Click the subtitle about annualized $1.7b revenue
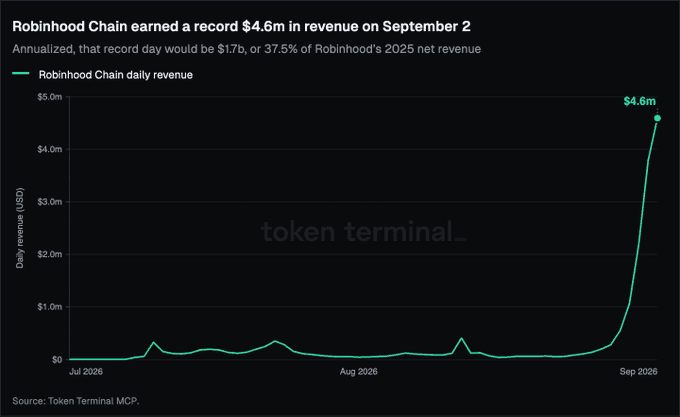Image resolution: width=680 pixels, height=417 pixels. pyautogui.click(x=246, y=49)
